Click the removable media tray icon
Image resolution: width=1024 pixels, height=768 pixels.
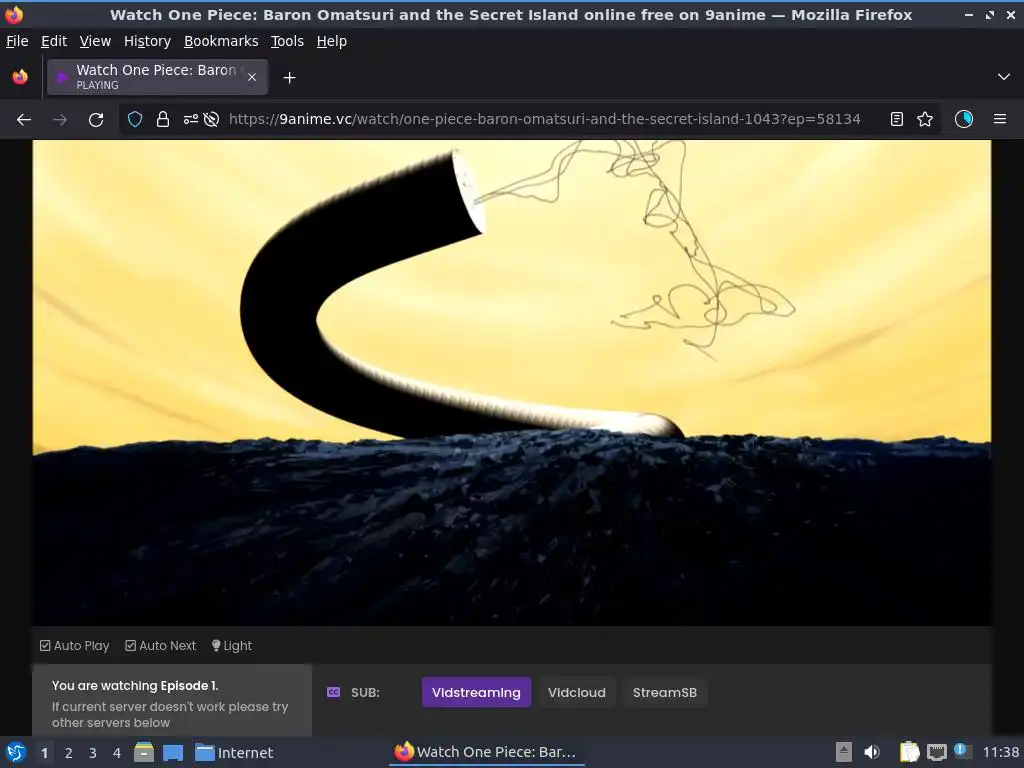click(x=844, y=752)
